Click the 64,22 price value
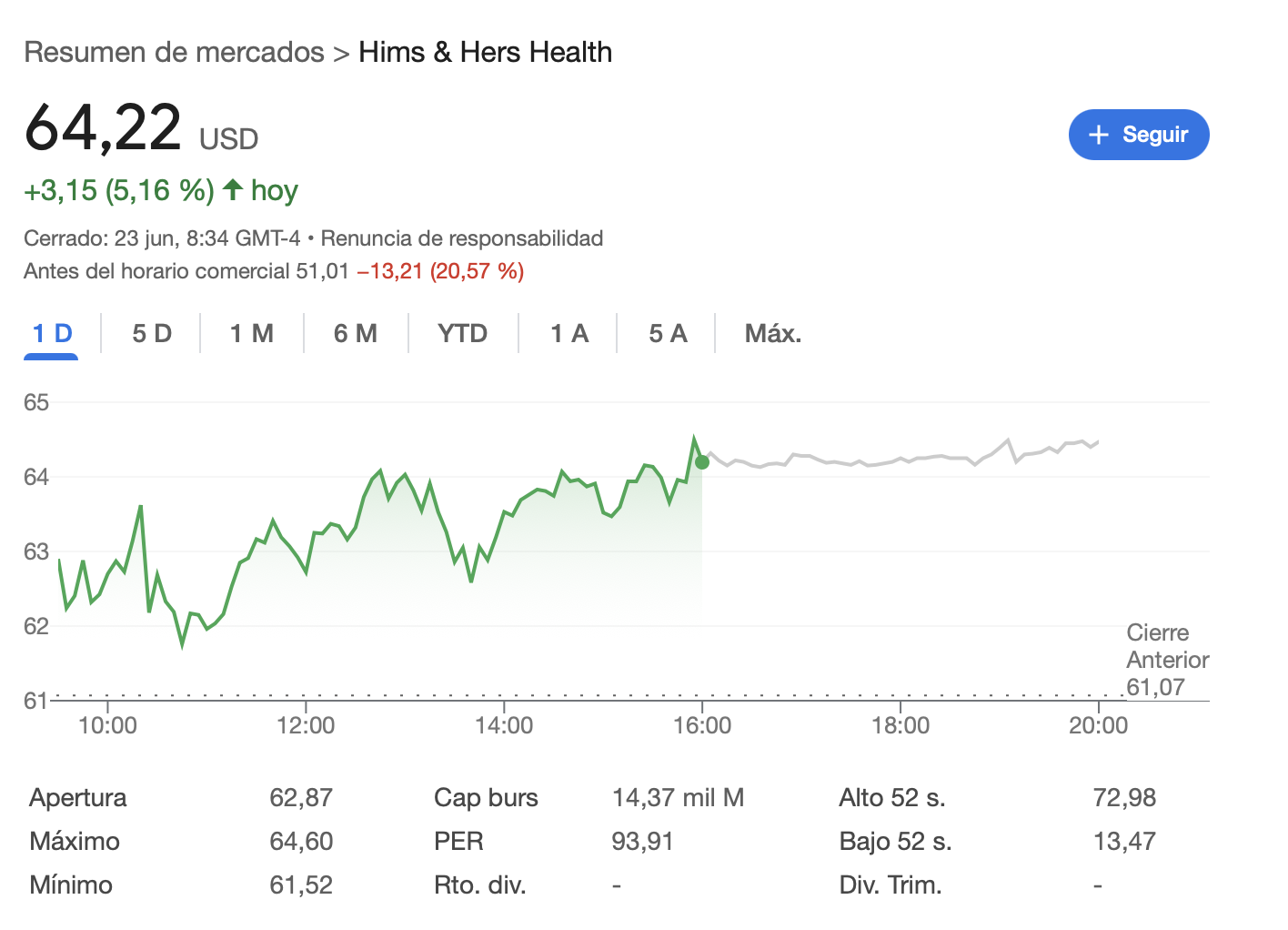Viewport: 1288px width, 930px height. [x=104, y=127]
